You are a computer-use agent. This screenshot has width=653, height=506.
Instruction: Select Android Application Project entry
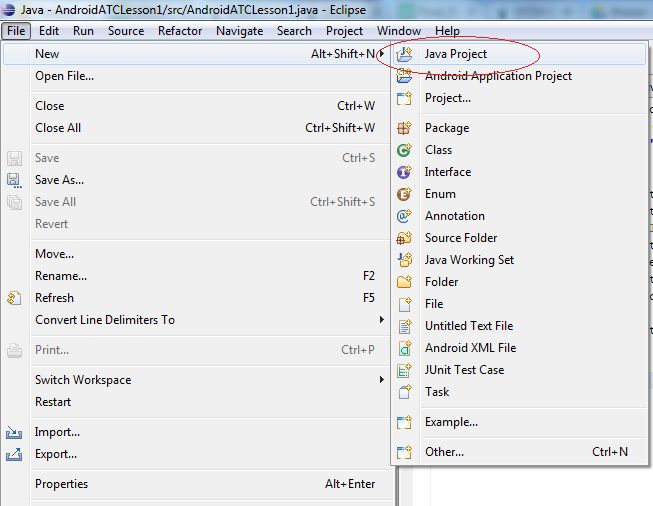519,76
